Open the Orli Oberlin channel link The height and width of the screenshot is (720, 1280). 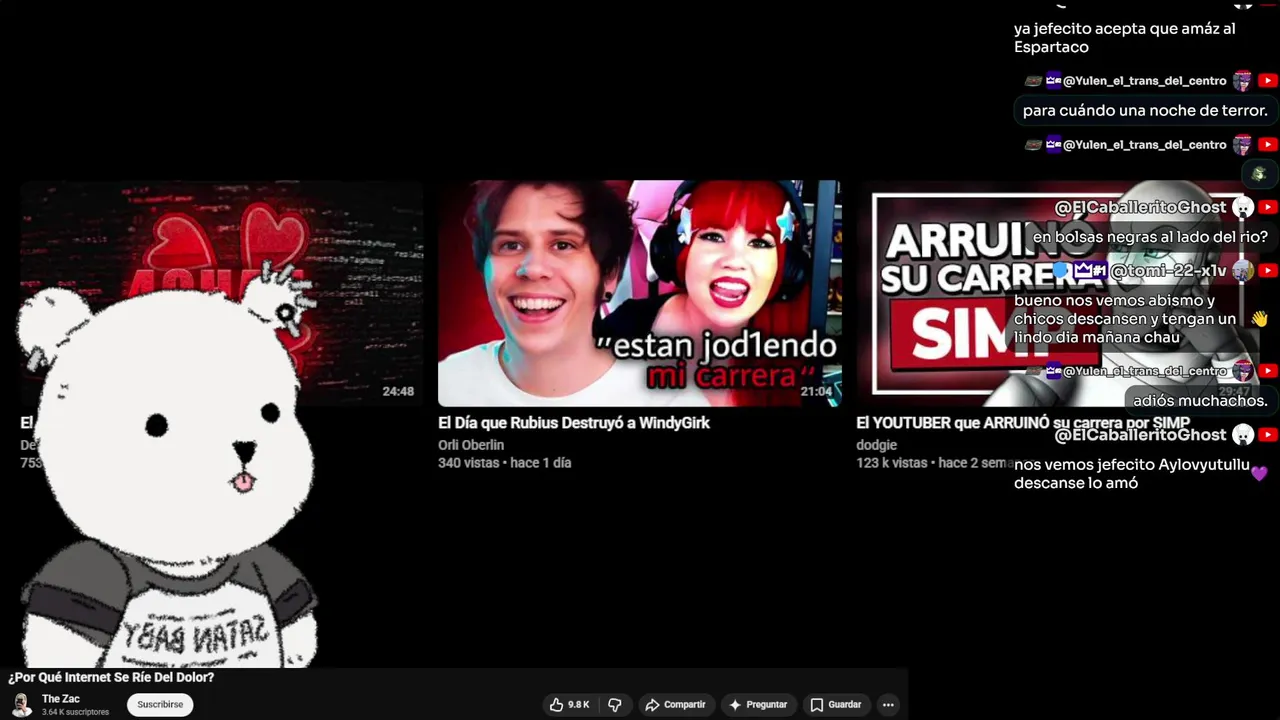[471, 445]
